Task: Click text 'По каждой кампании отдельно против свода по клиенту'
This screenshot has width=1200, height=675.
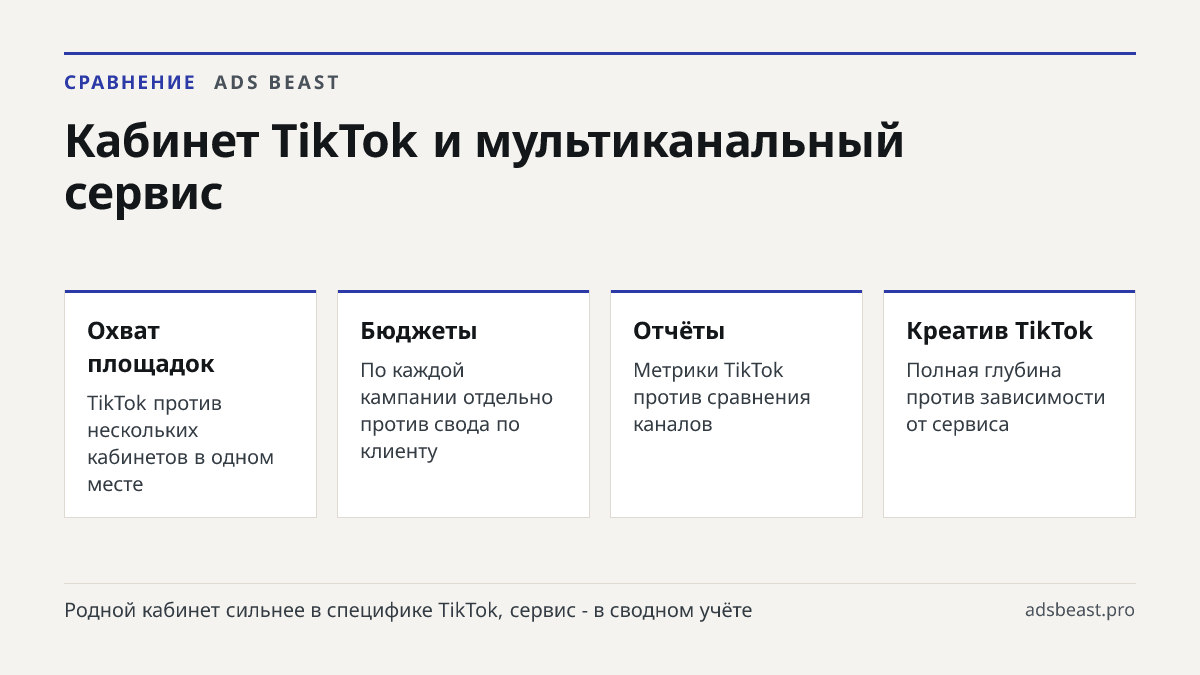Action: pyautogui.click(x=456, y=411)
